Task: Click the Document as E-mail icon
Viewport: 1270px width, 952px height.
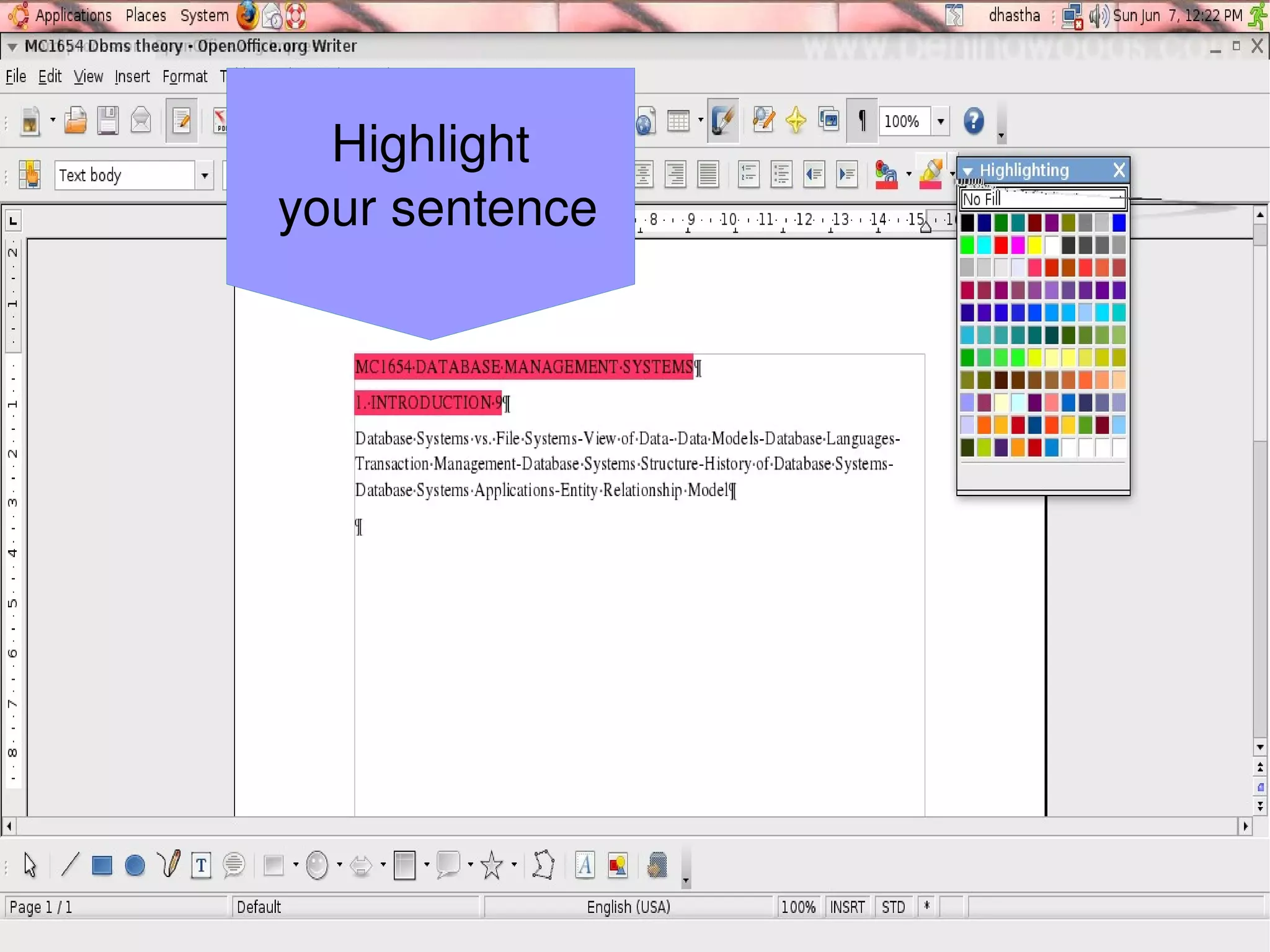Action: tap(141, 120)
